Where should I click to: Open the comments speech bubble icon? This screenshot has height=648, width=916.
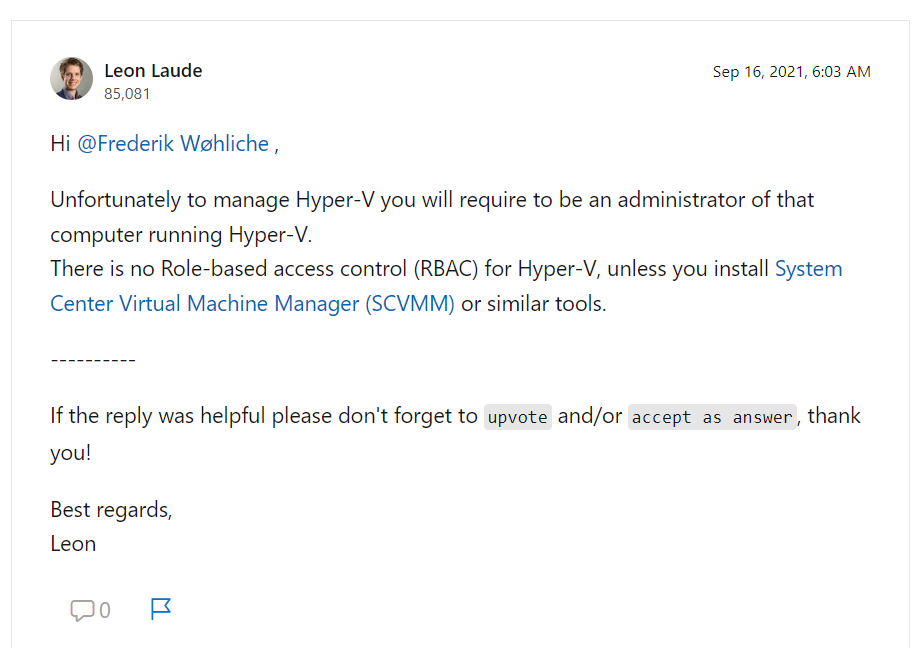(x=82, y=610)
